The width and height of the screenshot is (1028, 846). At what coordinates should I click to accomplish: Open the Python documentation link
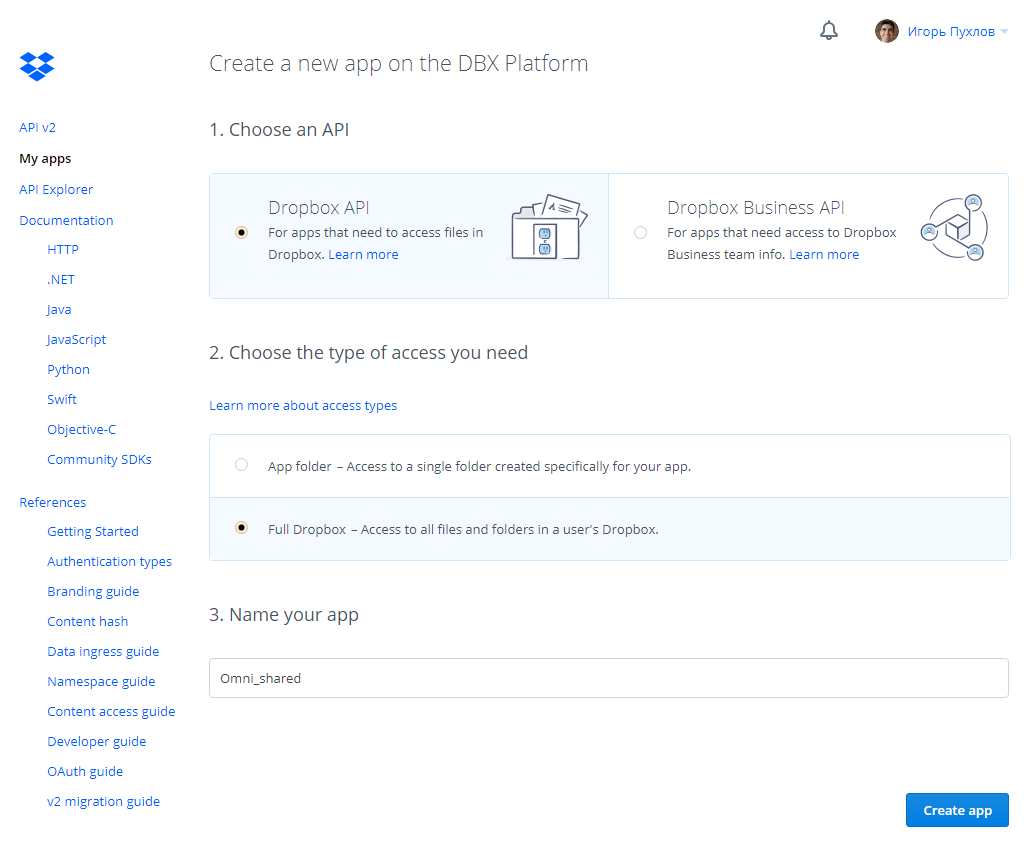[x=68, y=370]
